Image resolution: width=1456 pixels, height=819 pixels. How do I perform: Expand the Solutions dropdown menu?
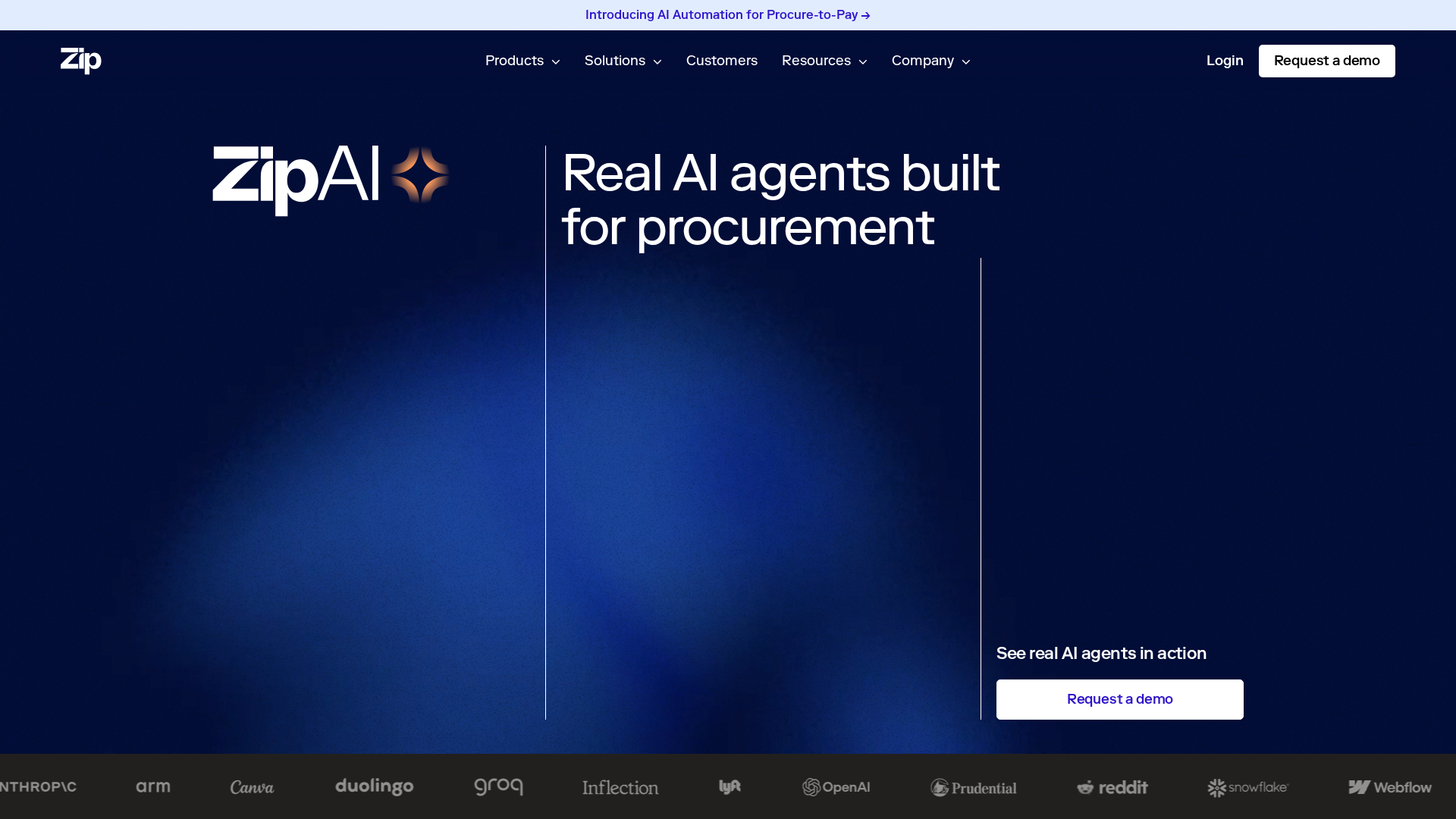tap(623, 61)
